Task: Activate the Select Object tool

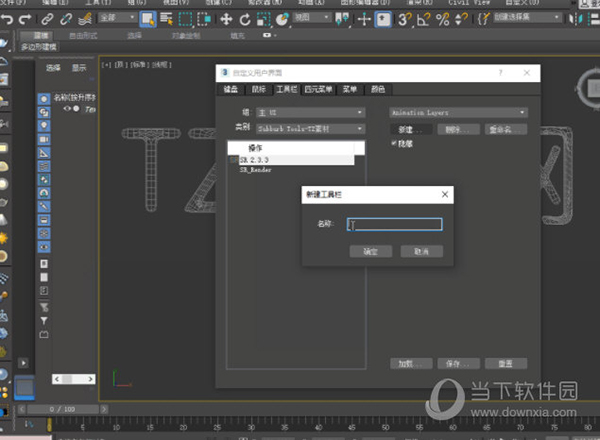Action: 148,19
